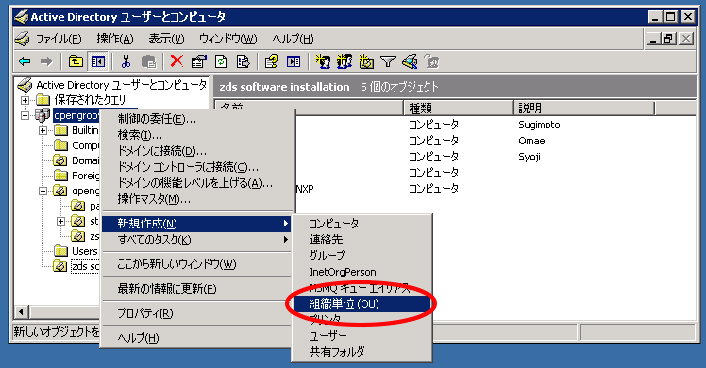This screenshot has width=706, height=368.
Task: Choose ここから新しいウィンドウ(W)
Action: 198,264
